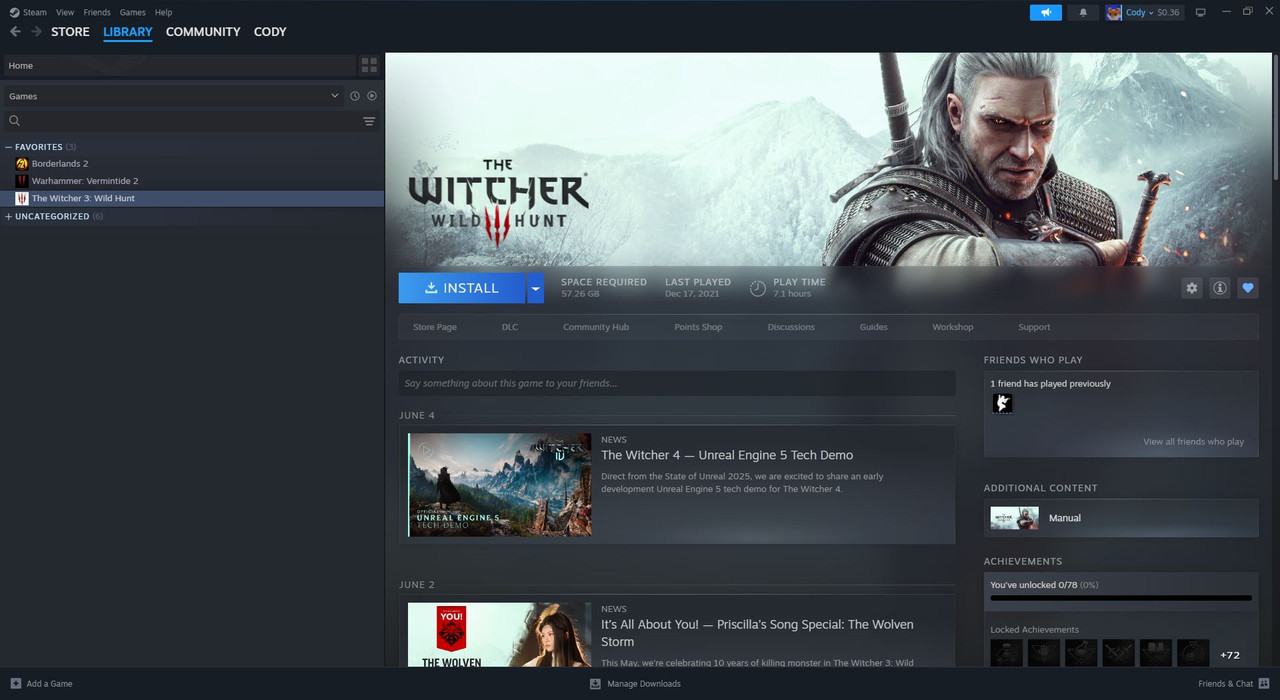Select Home in the library sidebar
This screenshot has width=1280, height=700.
coord(178,65)
